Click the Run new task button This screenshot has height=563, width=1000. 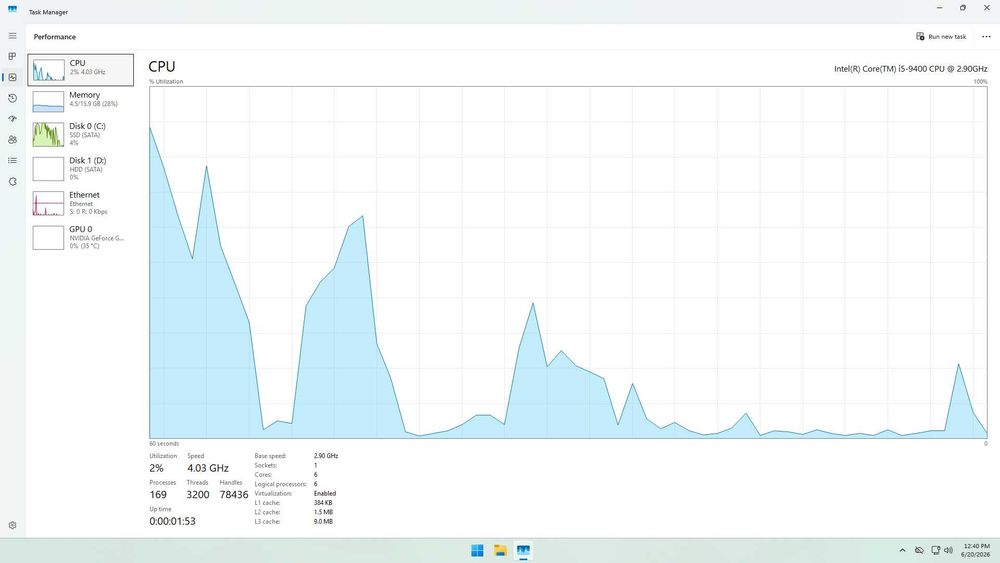941,36
